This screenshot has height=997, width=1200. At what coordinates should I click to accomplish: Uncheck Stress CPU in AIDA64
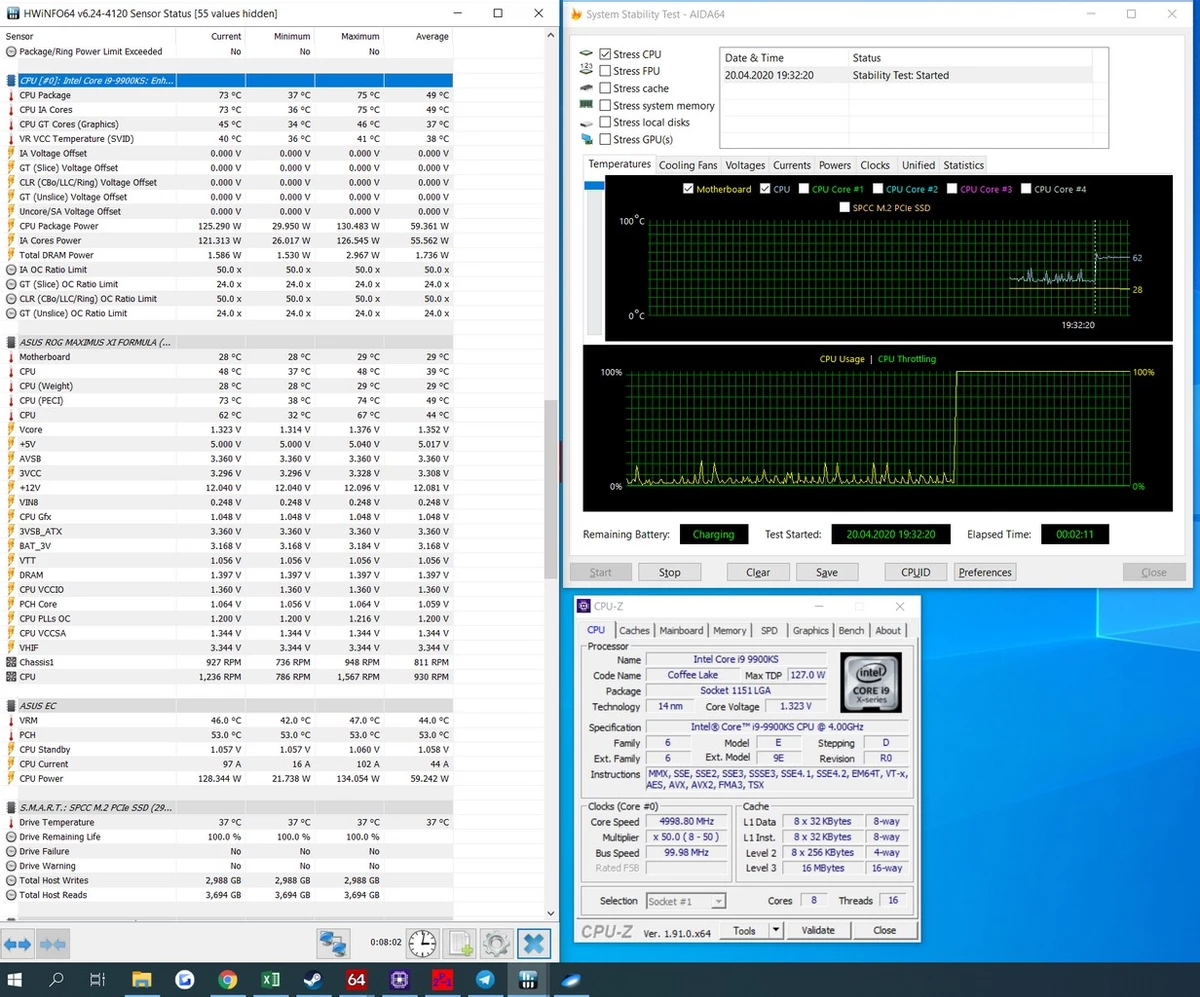tap(605, 54)
